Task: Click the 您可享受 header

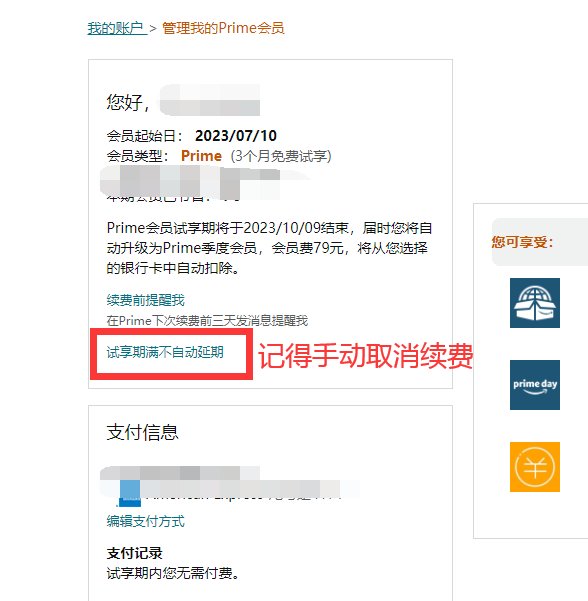Action: [x=522, y=242]
